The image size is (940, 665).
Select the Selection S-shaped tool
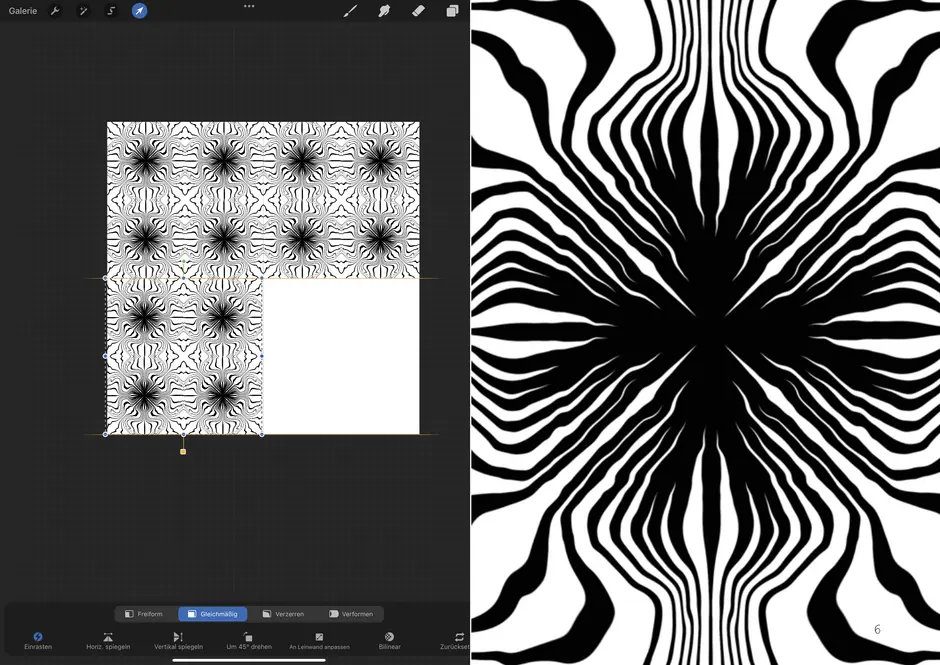[111, 11]
